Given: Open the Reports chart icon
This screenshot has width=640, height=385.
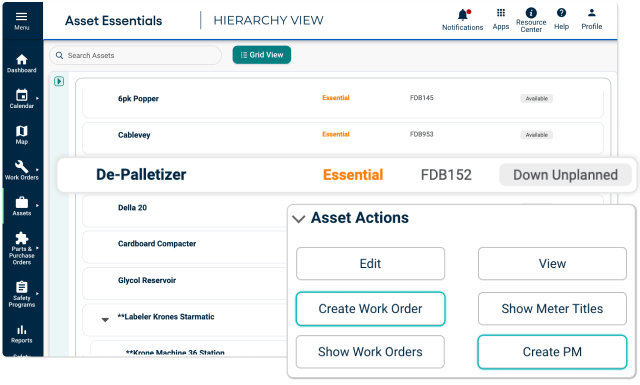Looking at the screenshot, I should point(22,330).
